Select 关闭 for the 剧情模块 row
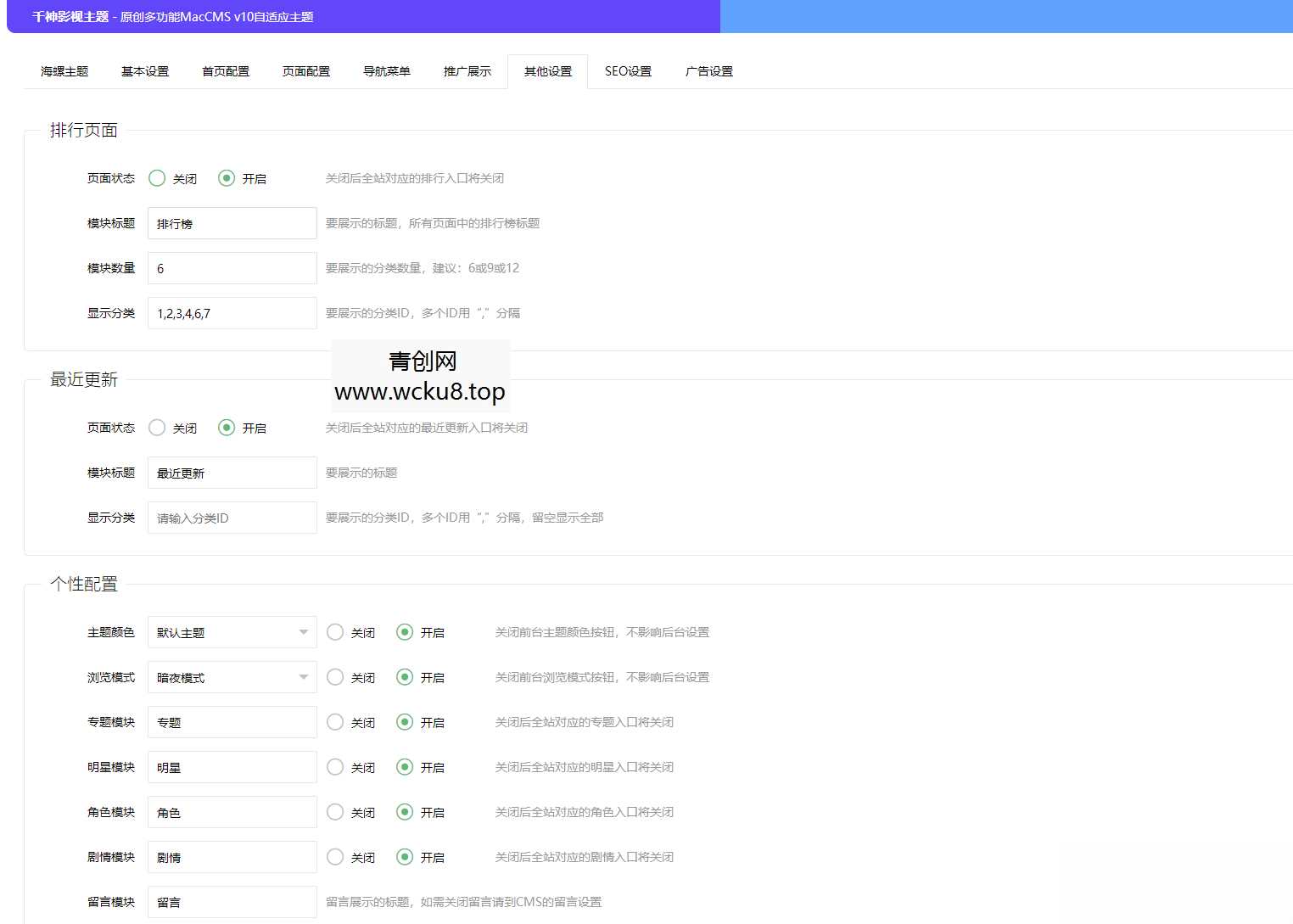The image size is (1293, 924). (335, 857)
